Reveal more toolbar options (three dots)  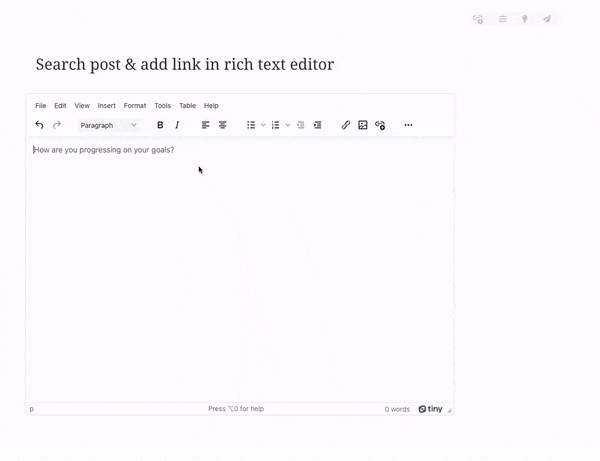408,125
